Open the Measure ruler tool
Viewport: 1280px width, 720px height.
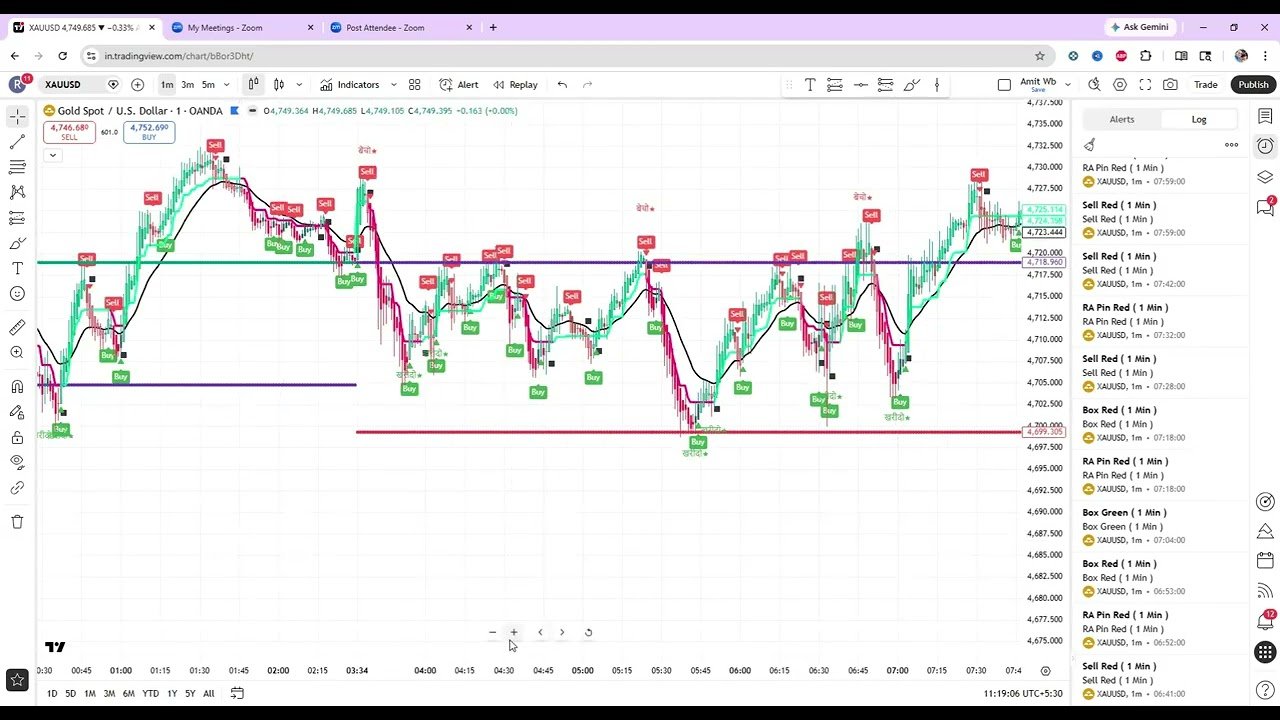tap(17, 327)
